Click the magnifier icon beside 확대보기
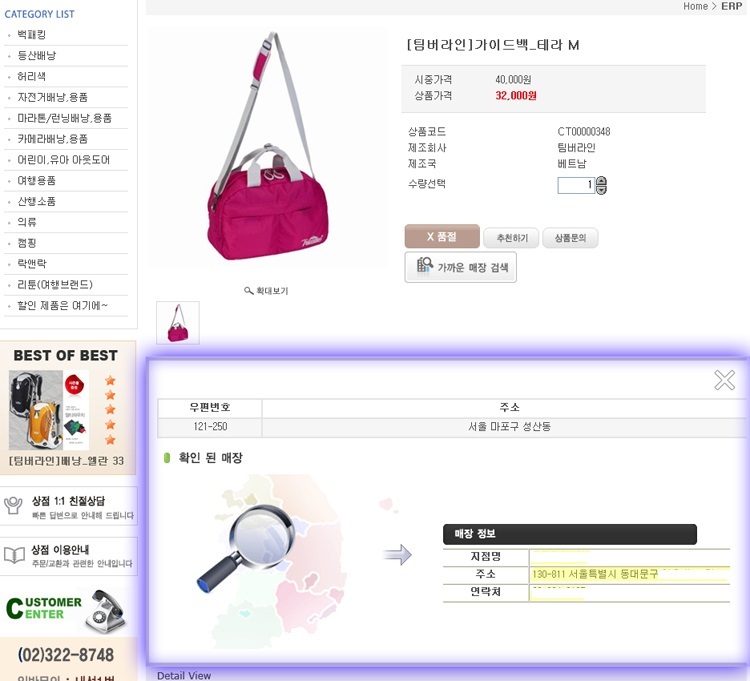The height and width of the screenshot is (681, 750). point(248,291)
